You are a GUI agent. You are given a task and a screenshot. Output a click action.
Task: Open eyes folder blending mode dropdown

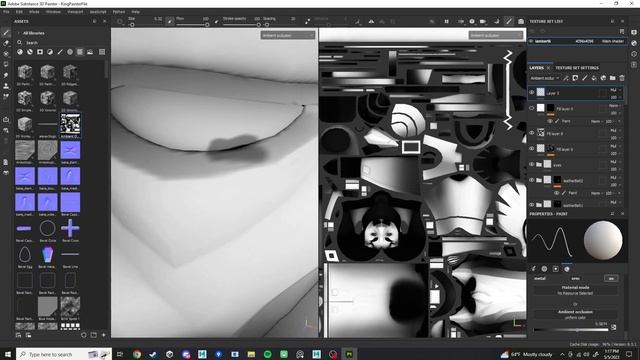click(x=615, y=162)
